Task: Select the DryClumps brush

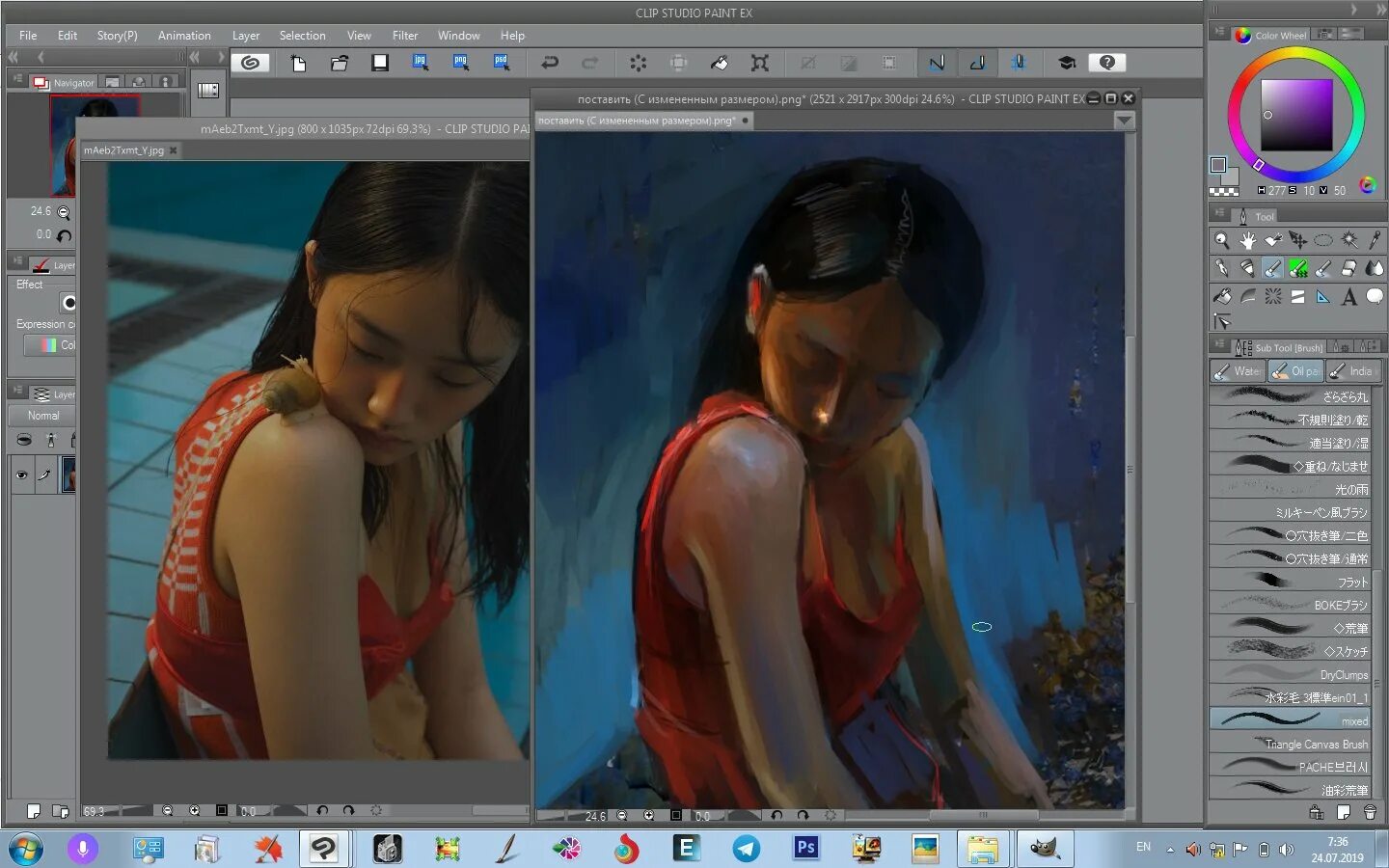Action: pyautogui.click(x=1290, y=674)
